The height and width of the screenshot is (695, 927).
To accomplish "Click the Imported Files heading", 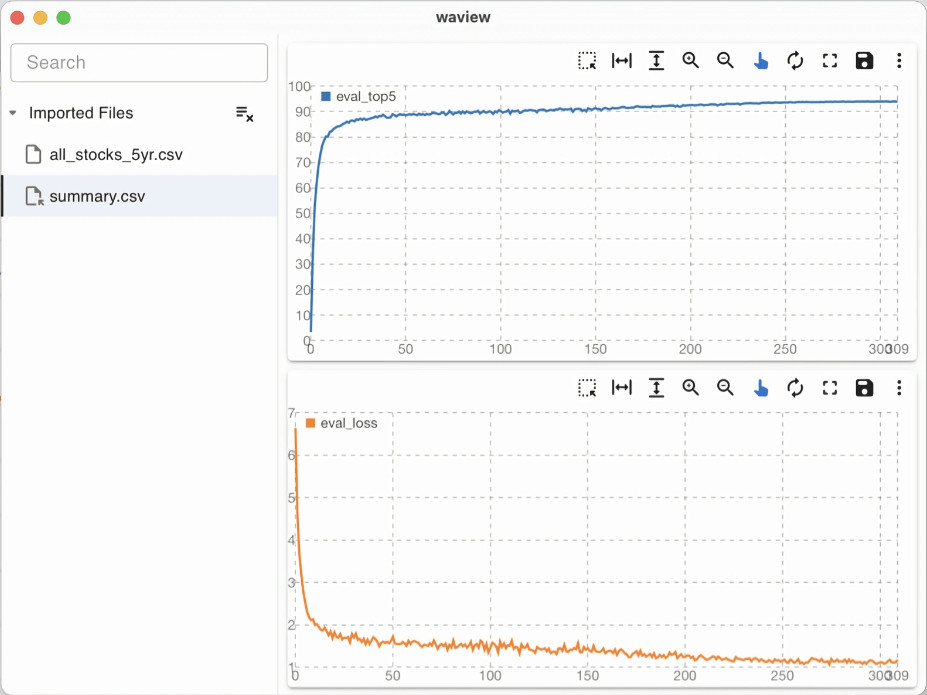I will [81, 113].
